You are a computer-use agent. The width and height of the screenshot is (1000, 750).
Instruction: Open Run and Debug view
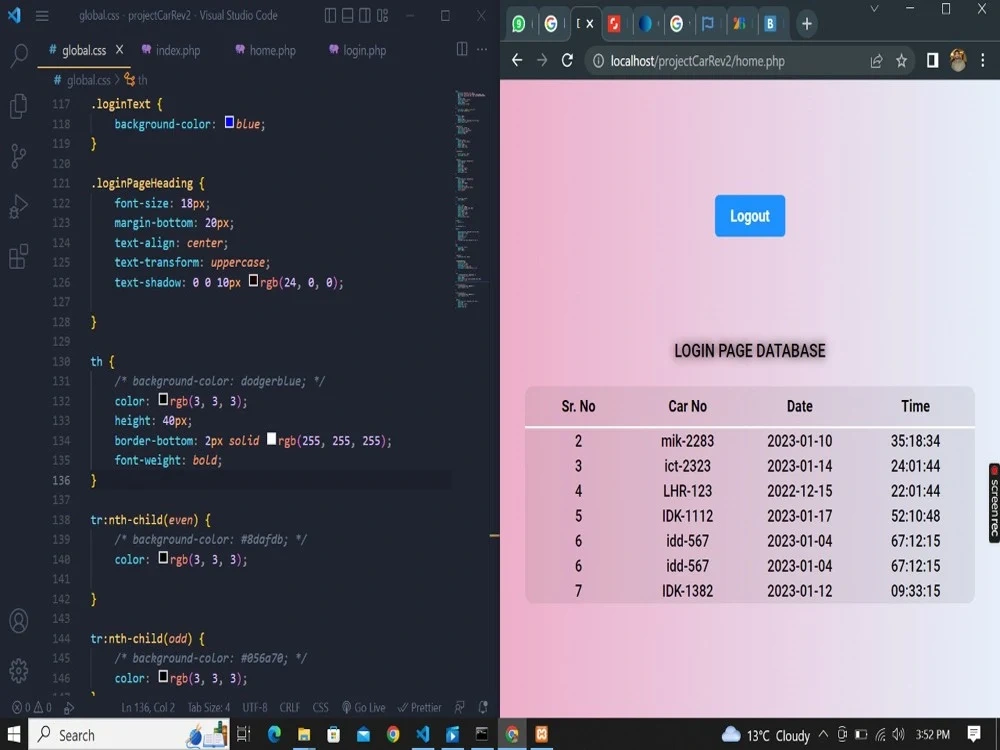(x=19, y=207)
